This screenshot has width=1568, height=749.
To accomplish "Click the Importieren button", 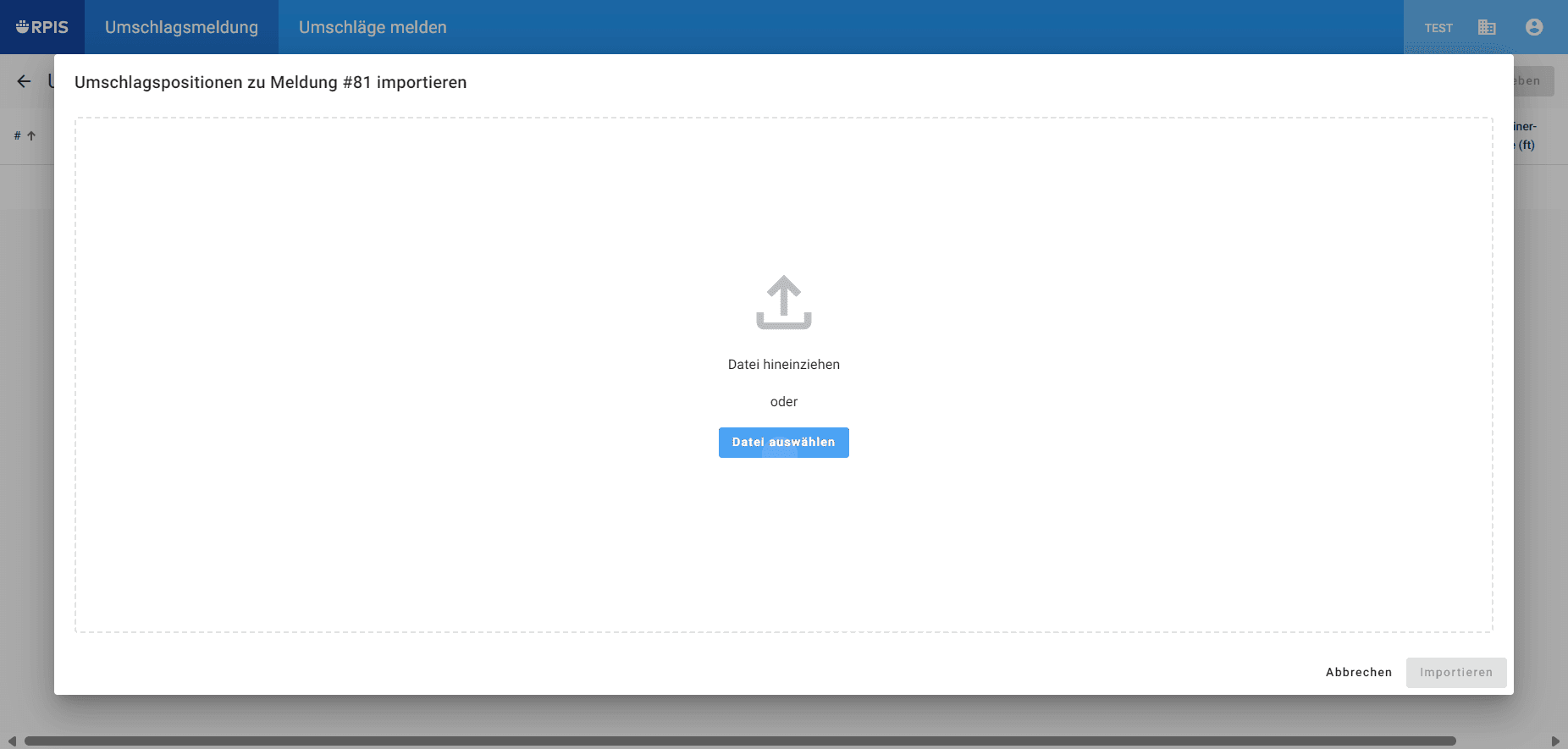I will [x=1456, y=673].
